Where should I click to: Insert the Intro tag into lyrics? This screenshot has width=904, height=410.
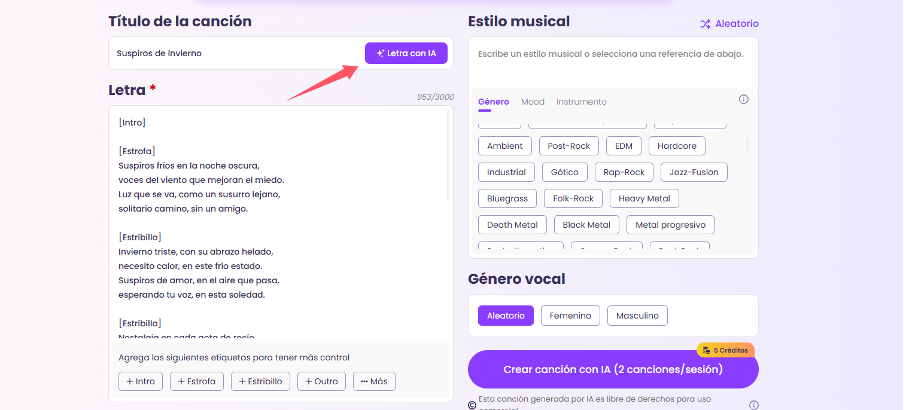click(140, 381)
